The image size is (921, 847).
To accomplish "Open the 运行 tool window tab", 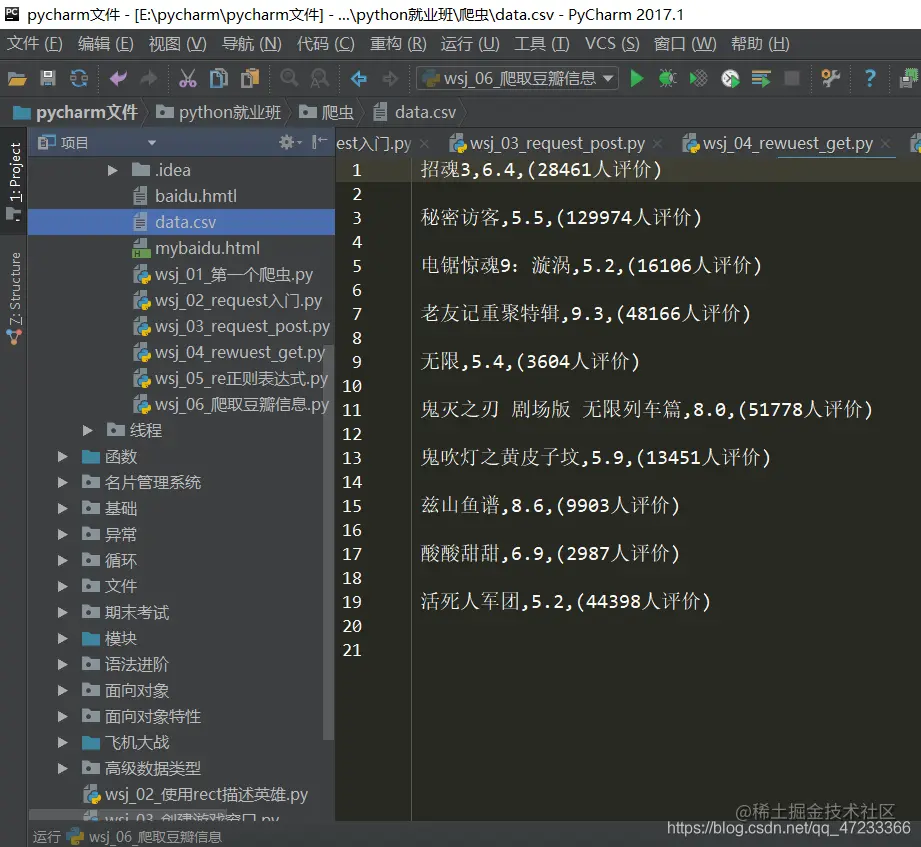I will [x=127, y=837].
